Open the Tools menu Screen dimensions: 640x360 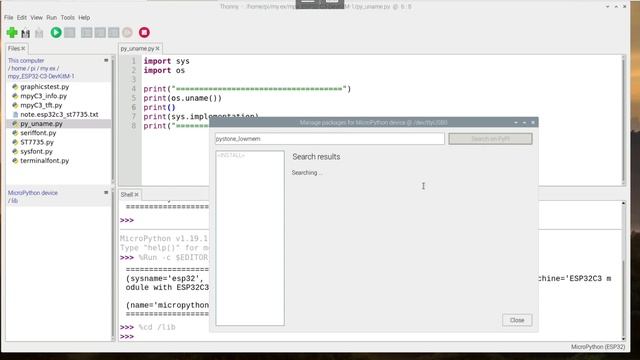pyautogui.click(x=67, y=18)
